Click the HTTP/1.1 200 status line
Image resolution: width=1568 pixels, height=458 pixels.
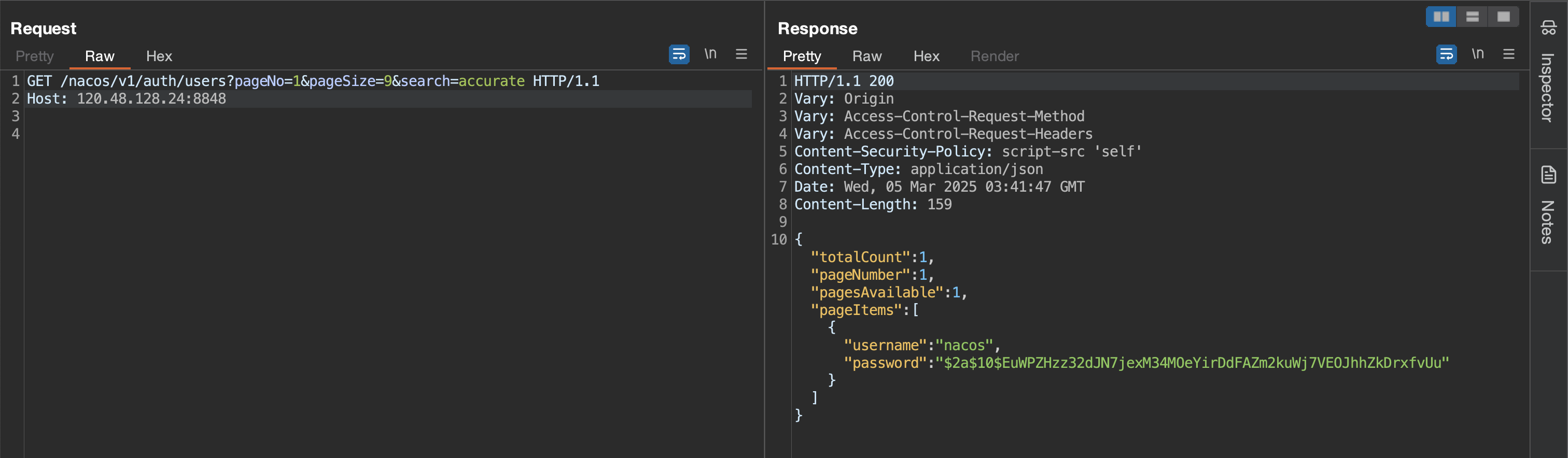click(844, 81)
